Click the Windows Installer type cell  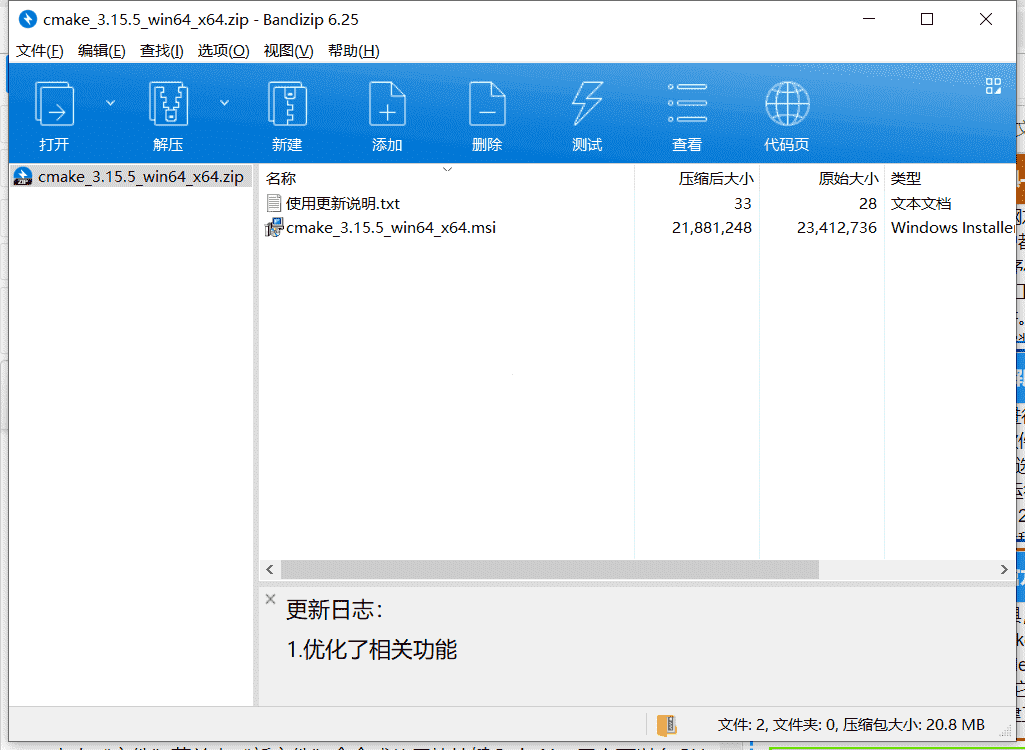952,228
